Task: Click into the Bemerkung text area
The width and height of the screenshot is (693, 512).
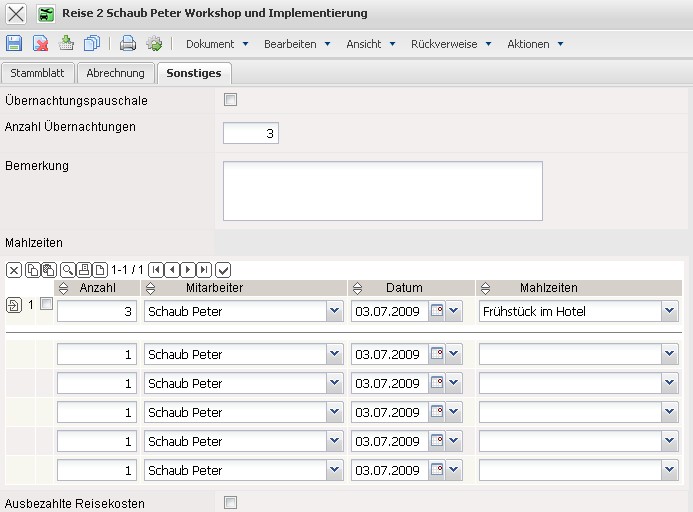Action: (x=382, y=190)
